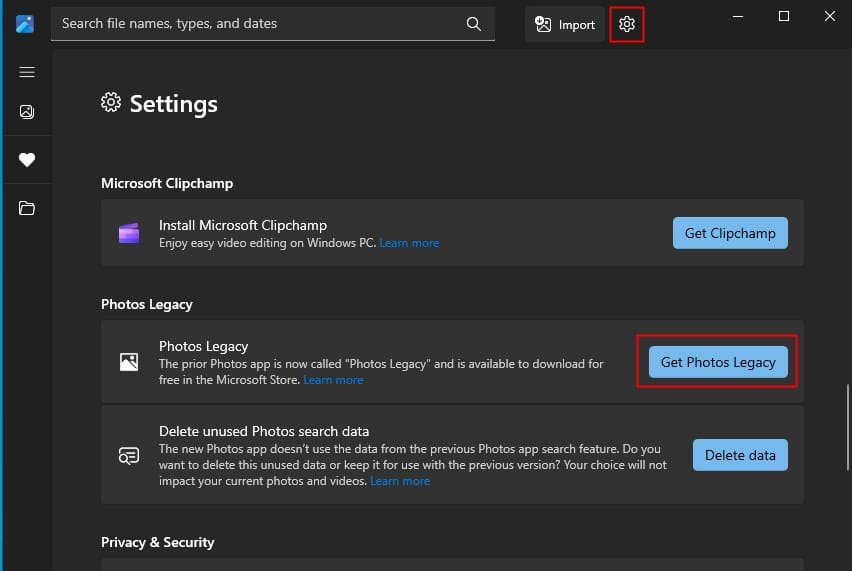Click the 'Photos Legacy' section heading
Image resolution: width=852 pixels, height=571 pixels.
pyautogui.click(x=147, y=304)
